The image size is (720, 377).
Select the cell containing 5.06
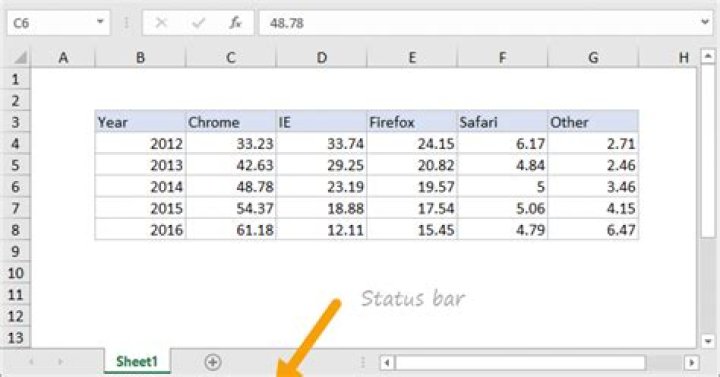tap(502, 208)
